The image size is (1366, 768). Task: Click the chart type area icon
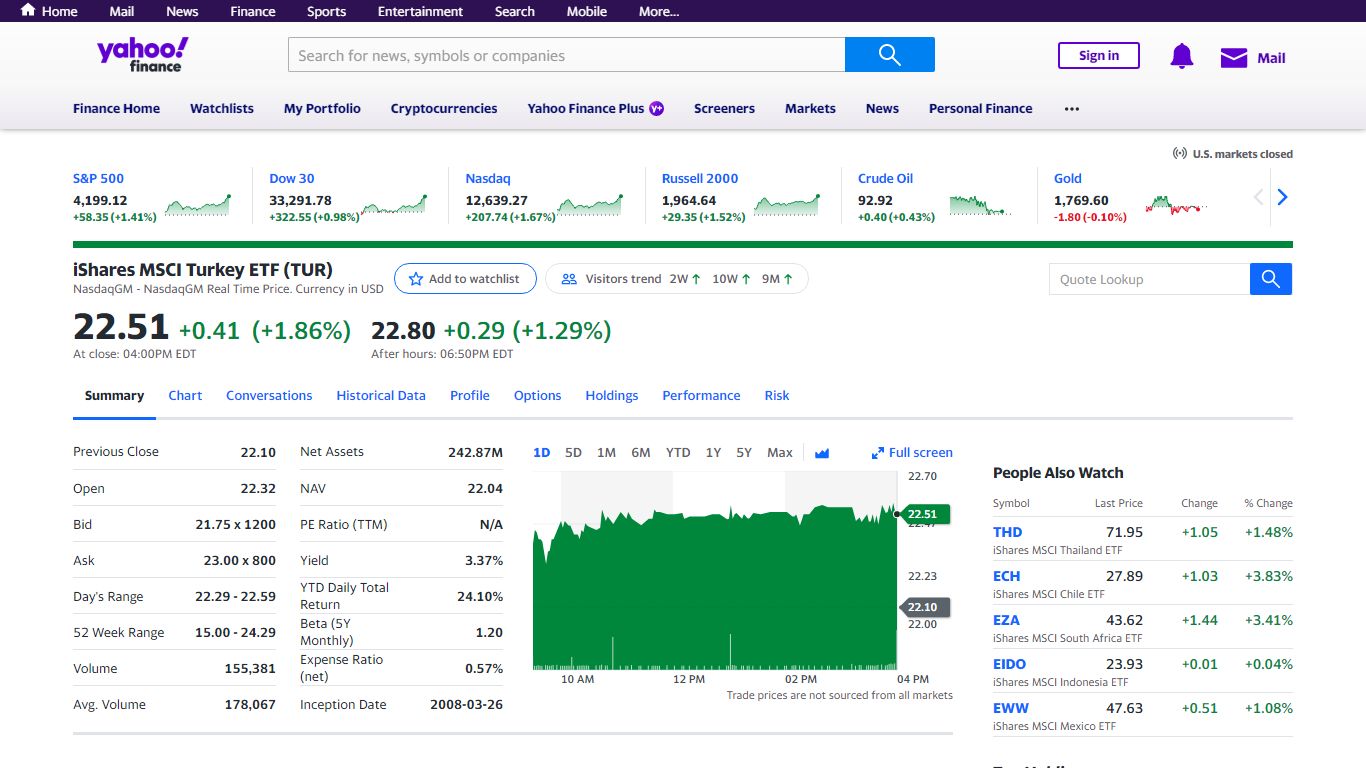click(x=822, y=453)
